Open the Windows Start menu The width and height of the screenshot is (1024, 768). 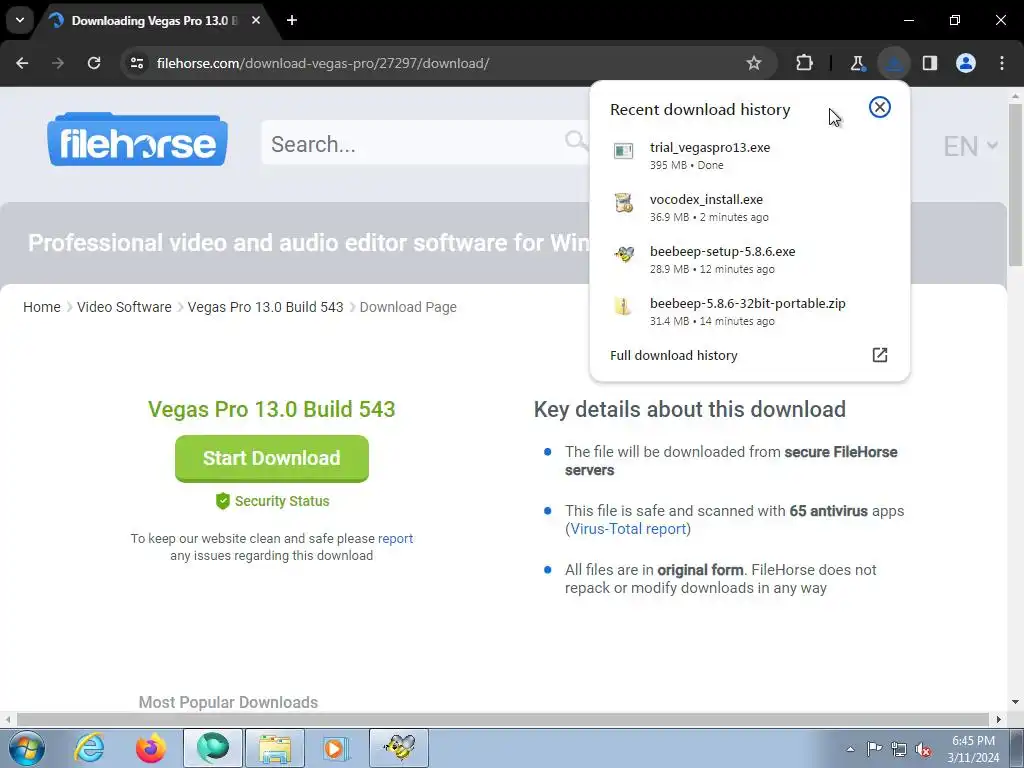tap(26, 748)
